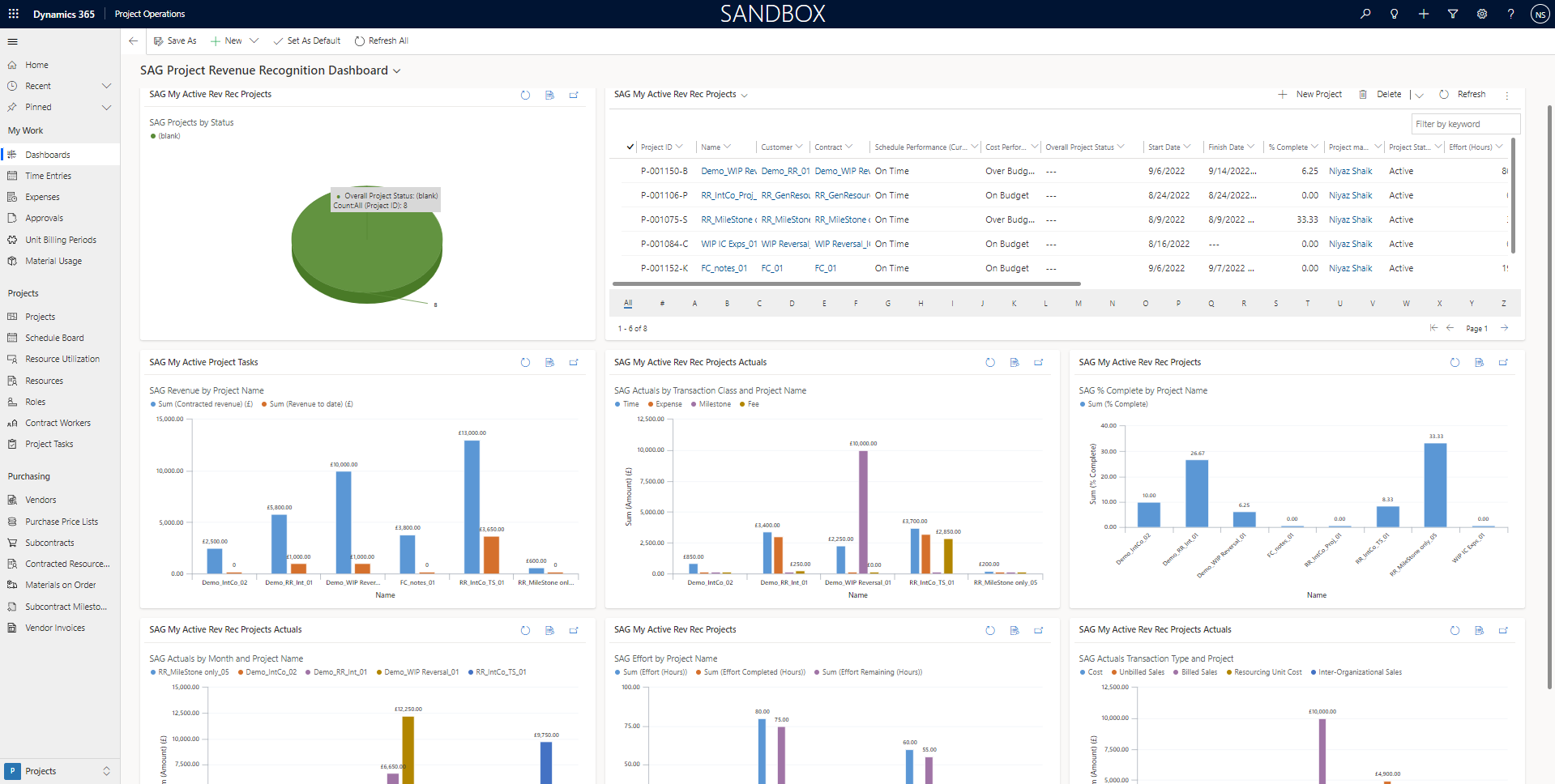The image size is (1555, 784).
Task: Open Quick Create with the plus icon
Action: click(x=1423, y=14)
